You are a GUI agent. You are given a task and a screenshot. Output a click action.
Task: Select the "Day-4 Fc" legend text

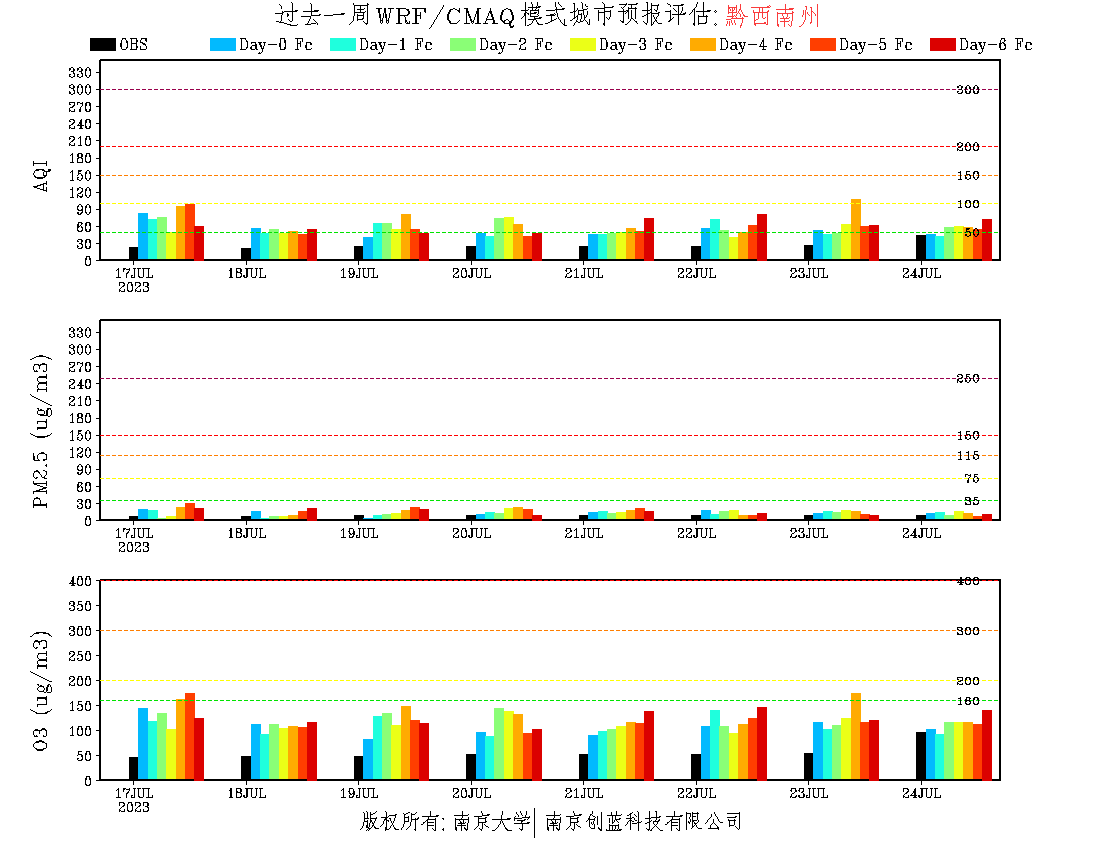pyautogui.click(x=756, y=44)
